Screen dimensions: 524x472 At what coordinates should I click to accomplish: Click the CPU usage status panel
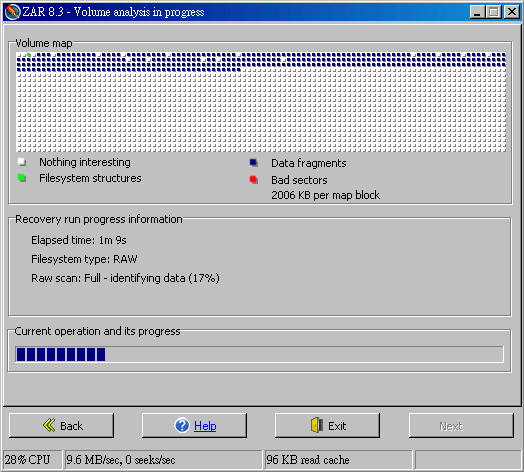pyautogui.click(x=33, y=460)
